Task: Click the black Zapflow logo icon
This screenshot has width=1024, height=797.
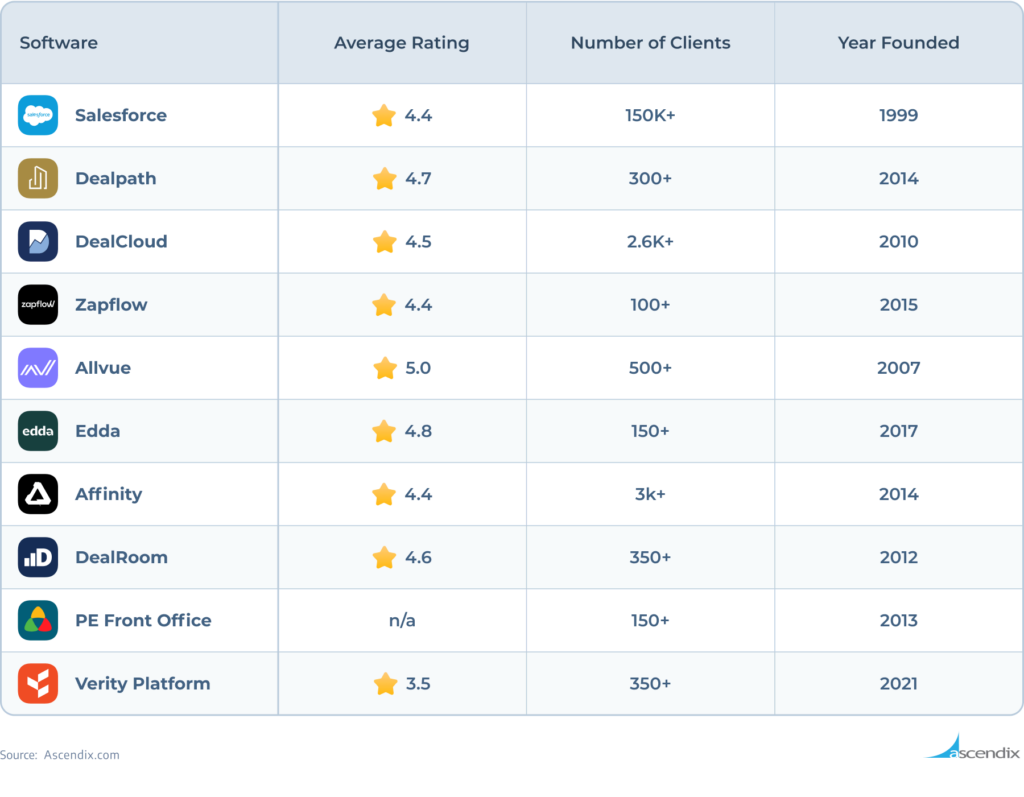Action: click(38, 304)
